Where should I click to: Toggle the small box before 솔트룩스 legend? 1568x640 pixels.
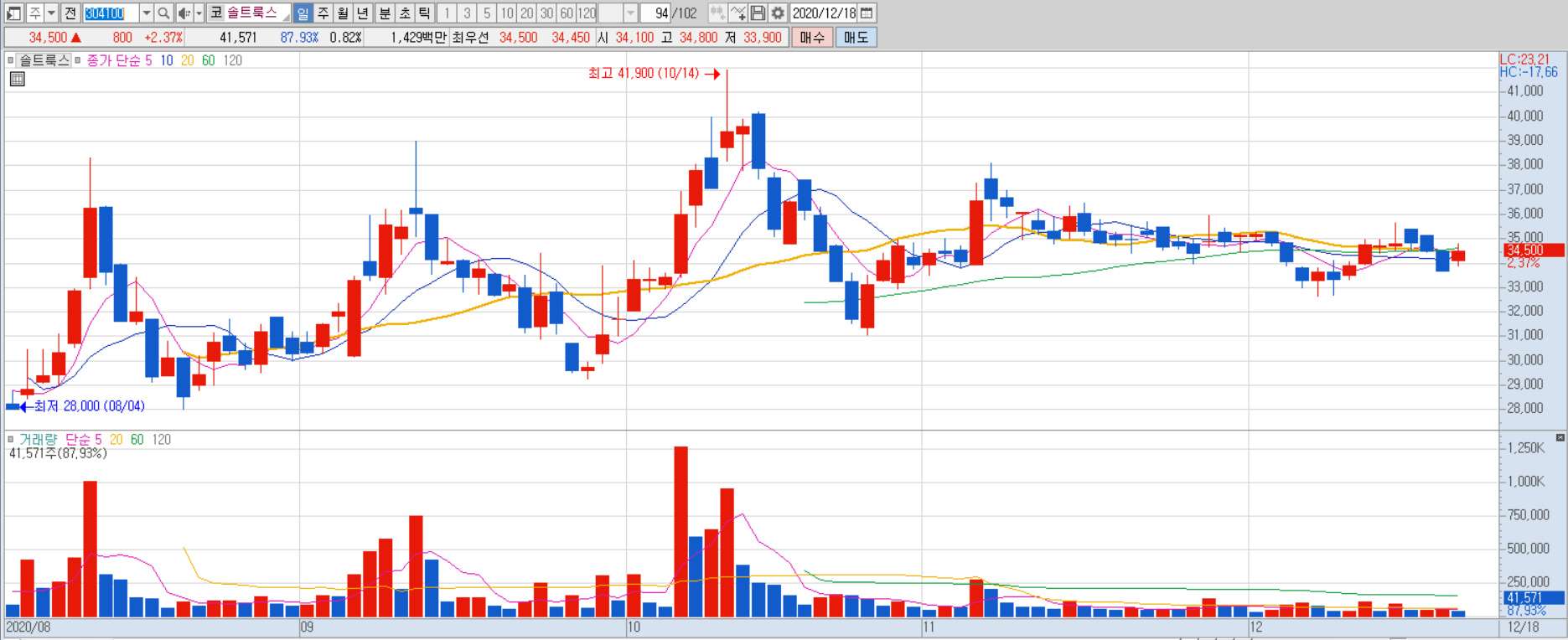[x=11, y=60]
